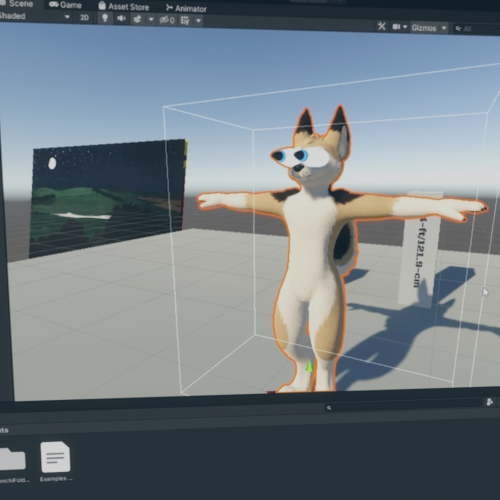Toggle 2D view mode

(x=84, y=17)
